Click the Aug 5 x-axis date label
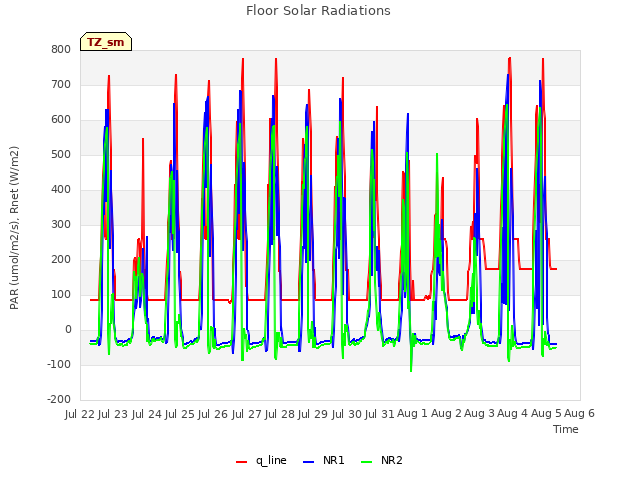This screenshot has height=480, width=640. [546, 414]
